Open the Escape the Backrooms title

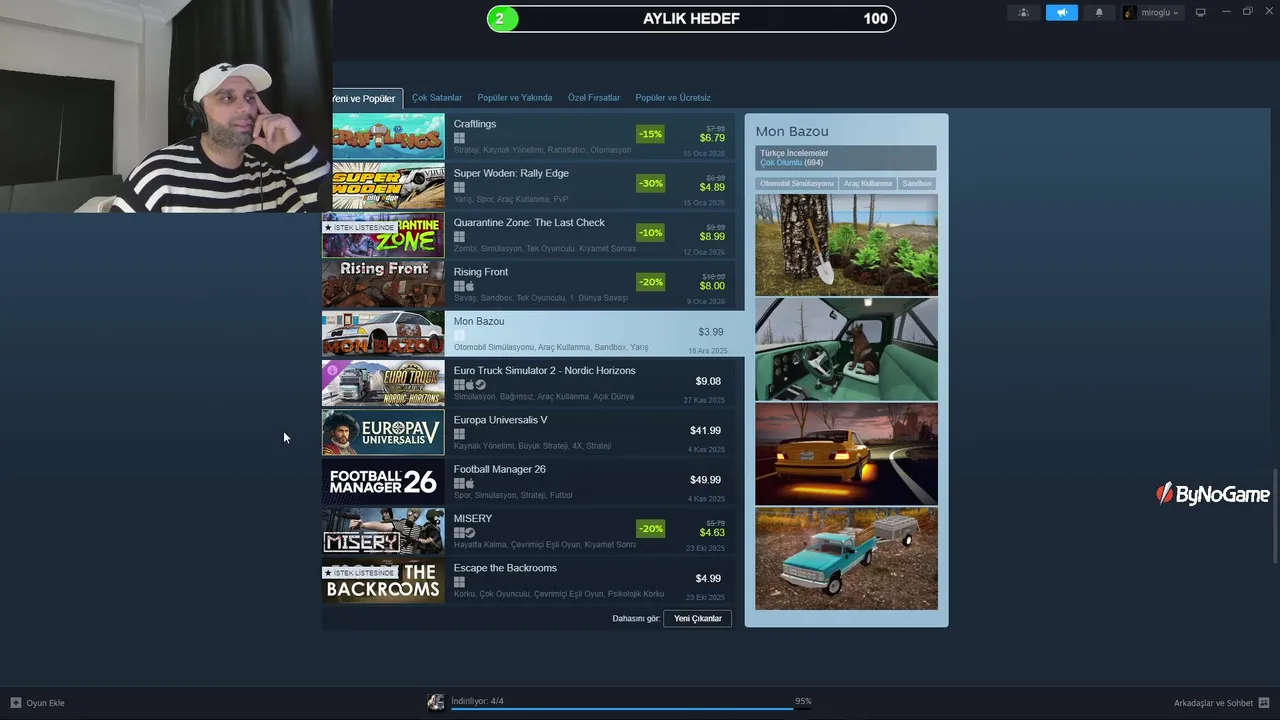click(x=505, y=568)
